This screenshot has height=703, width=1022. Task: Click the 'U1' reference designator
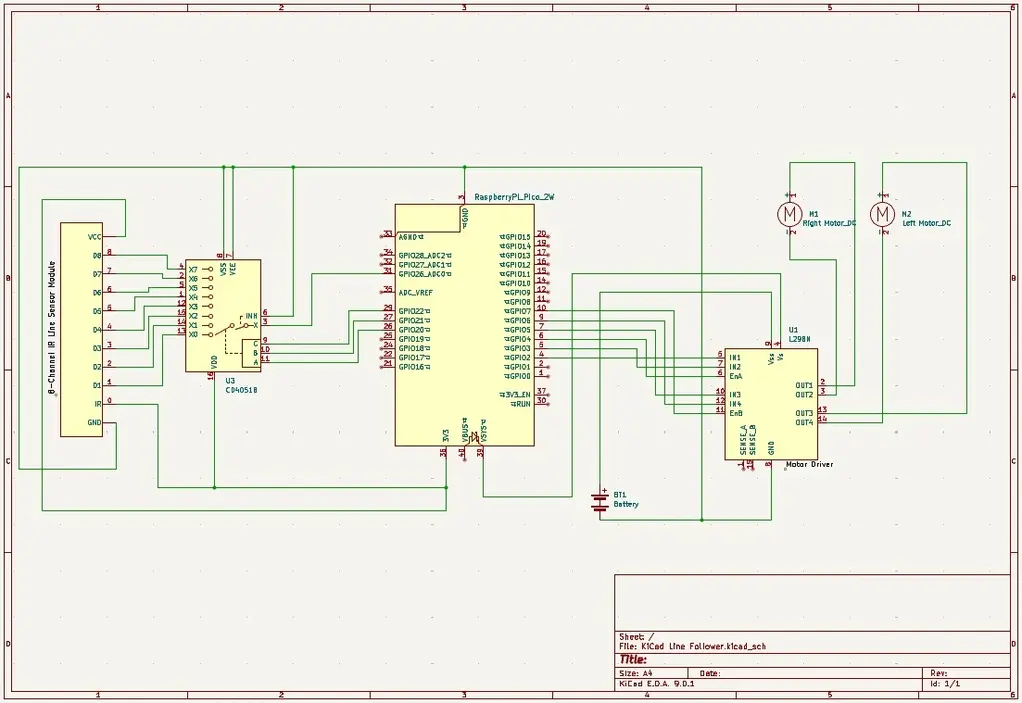click(x=793, y=330)
